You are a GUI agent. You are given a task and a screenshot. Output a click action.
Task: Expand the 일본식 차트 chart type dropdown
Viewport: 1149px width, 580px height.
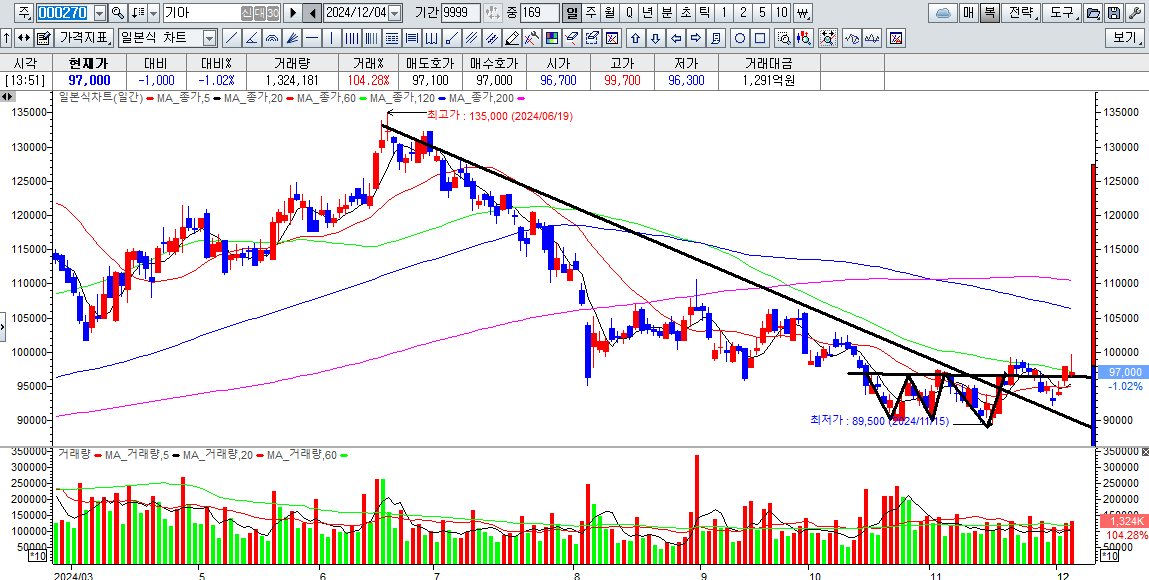[x=209, y=38]
